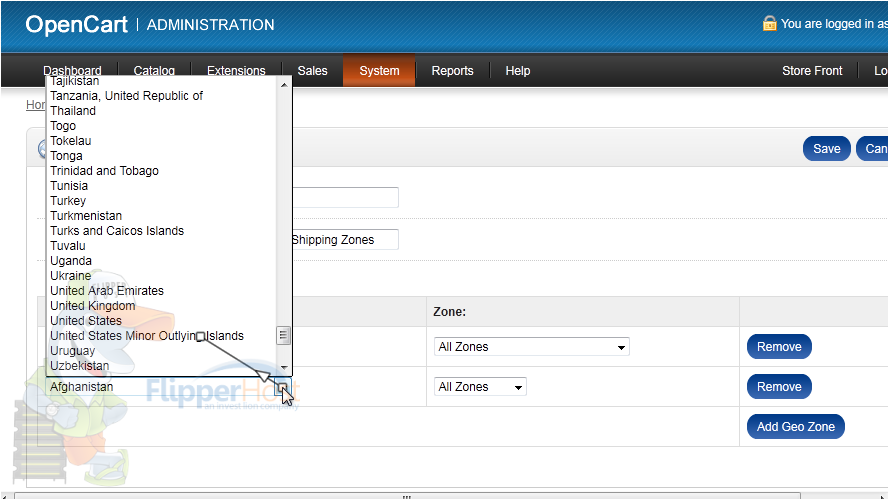
Task: Click the Afghanistan country dropdown arrow
Action: 283,387
